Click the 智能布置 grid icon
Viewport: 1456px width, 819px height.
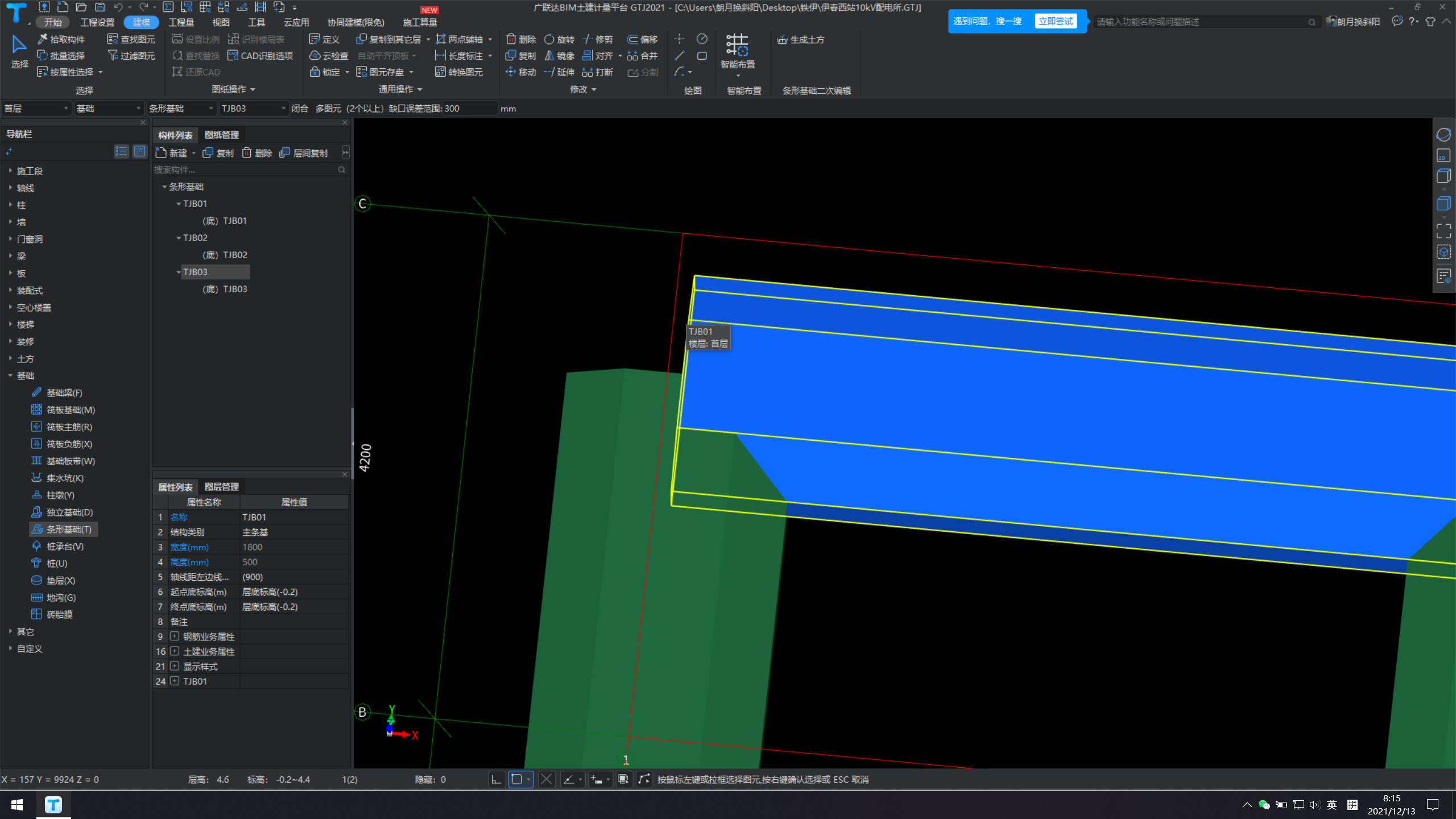tap(738, 45)
